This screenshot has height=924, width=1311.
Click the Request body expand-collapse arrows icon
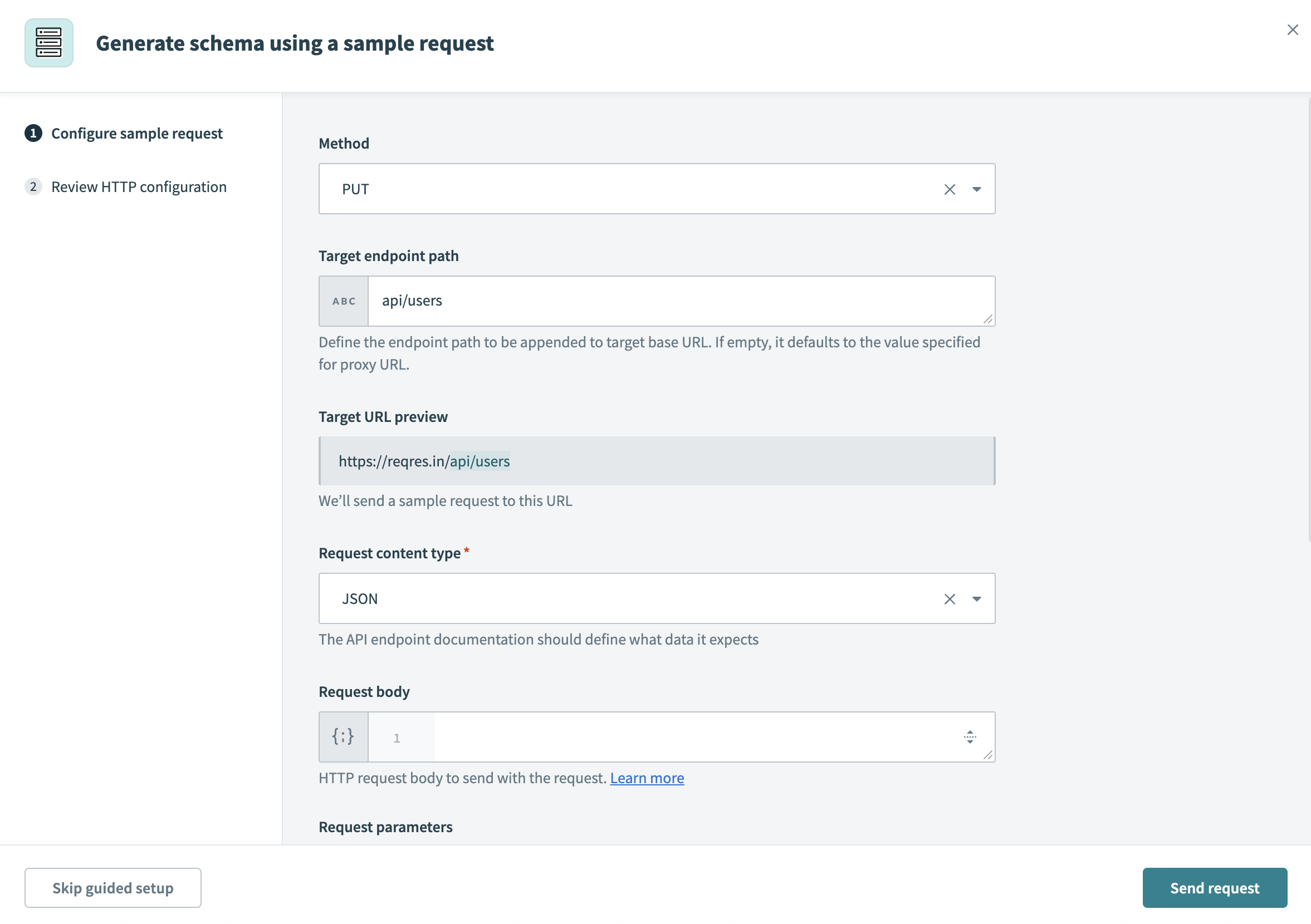(970, 737)
